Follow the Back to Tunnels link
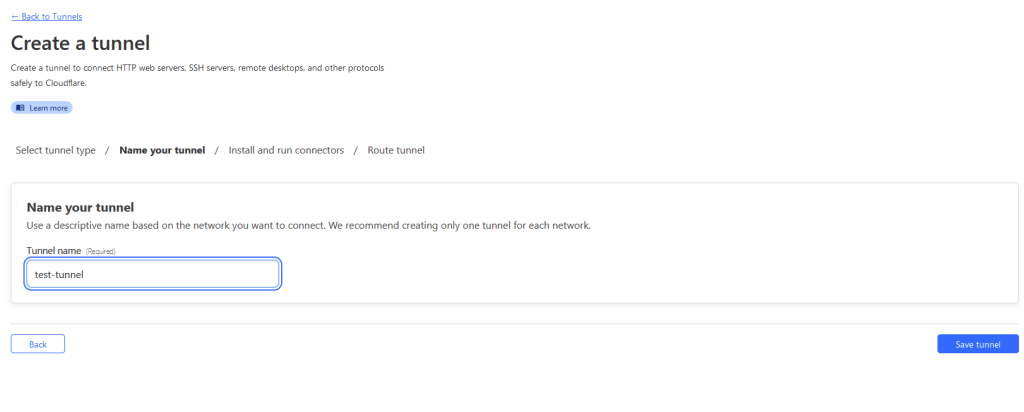 pyautogui.click(x=46, y=17)
